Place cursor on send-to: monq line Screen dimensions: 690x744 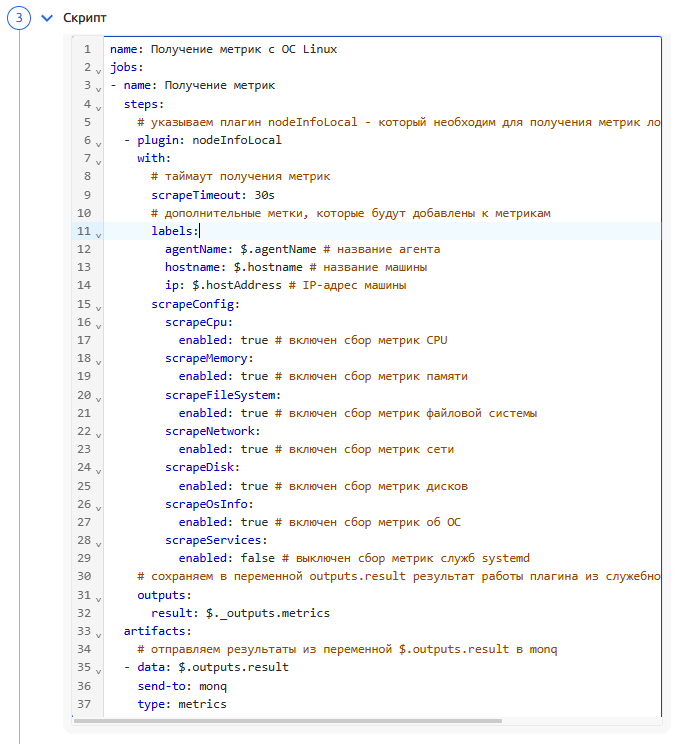tap(182, 686)
